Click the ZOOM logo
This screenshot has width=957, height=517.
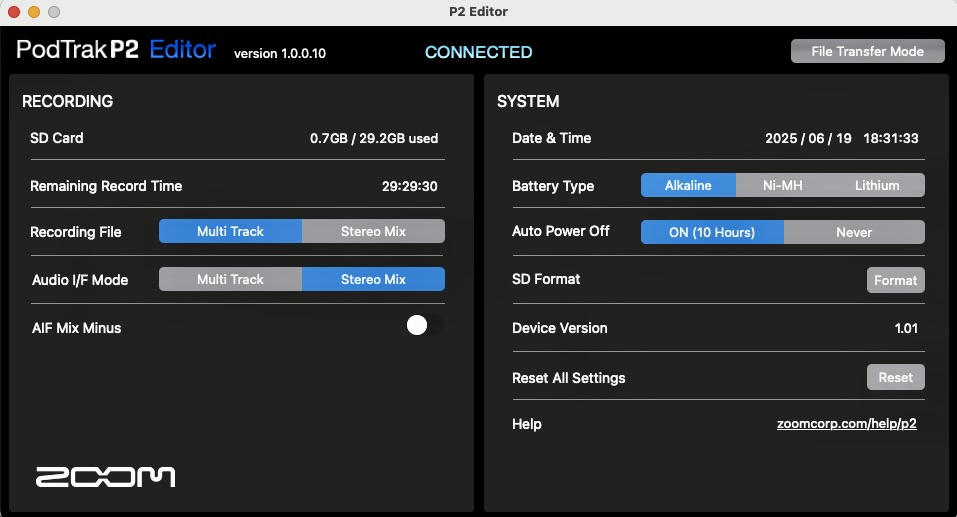coord(106,477)
